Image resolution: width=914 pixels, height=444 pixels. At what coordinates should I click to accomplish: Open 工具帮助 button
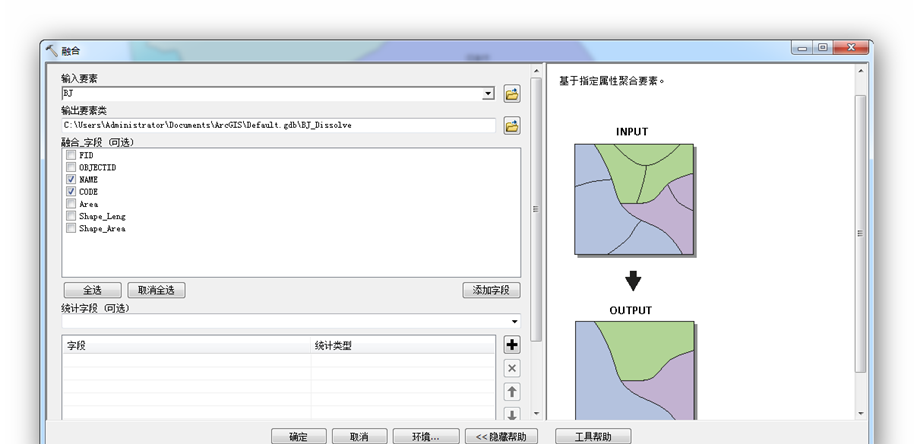click(593, 436)
